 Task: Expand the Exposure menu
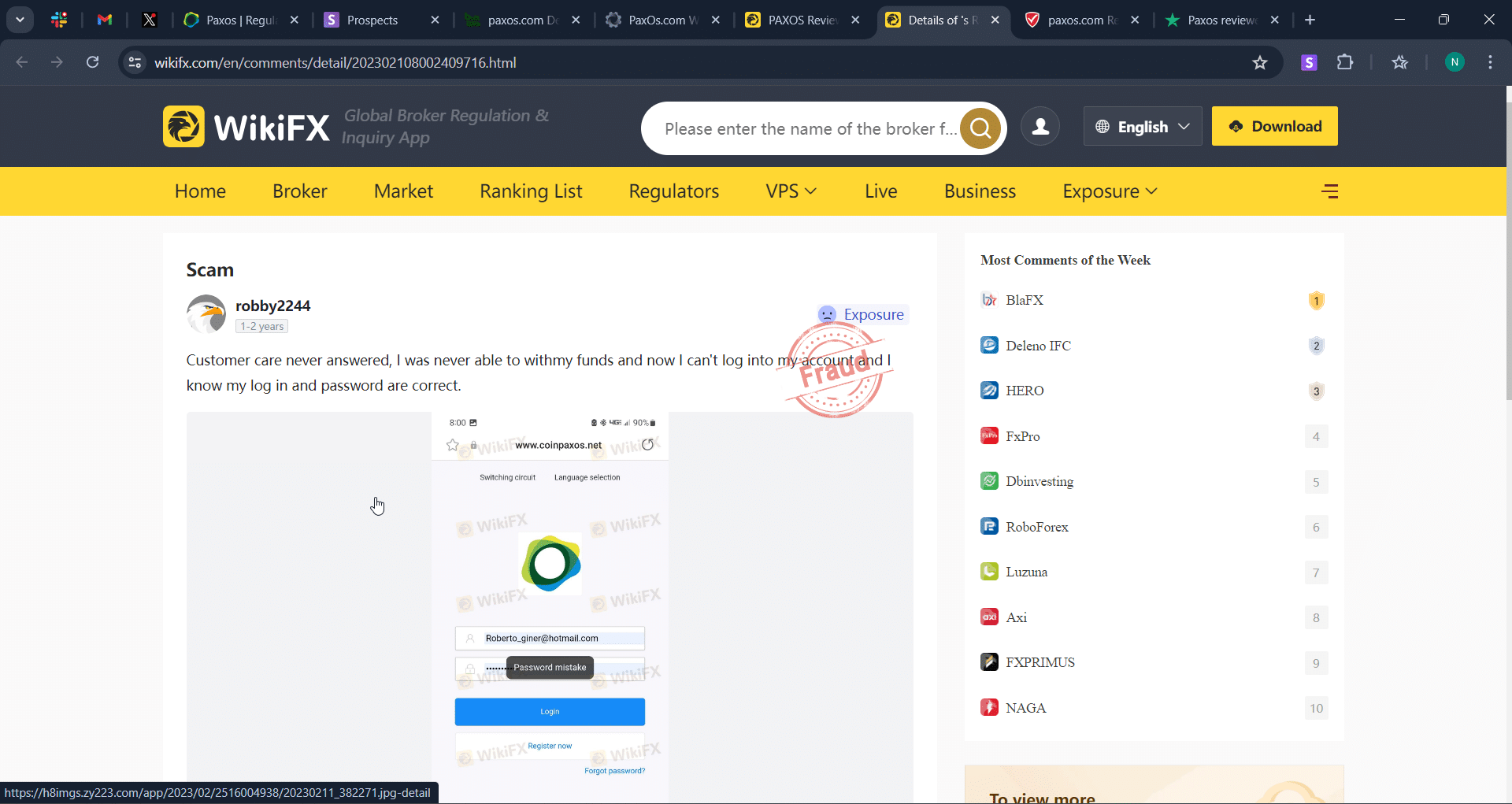pos(1110,191)
